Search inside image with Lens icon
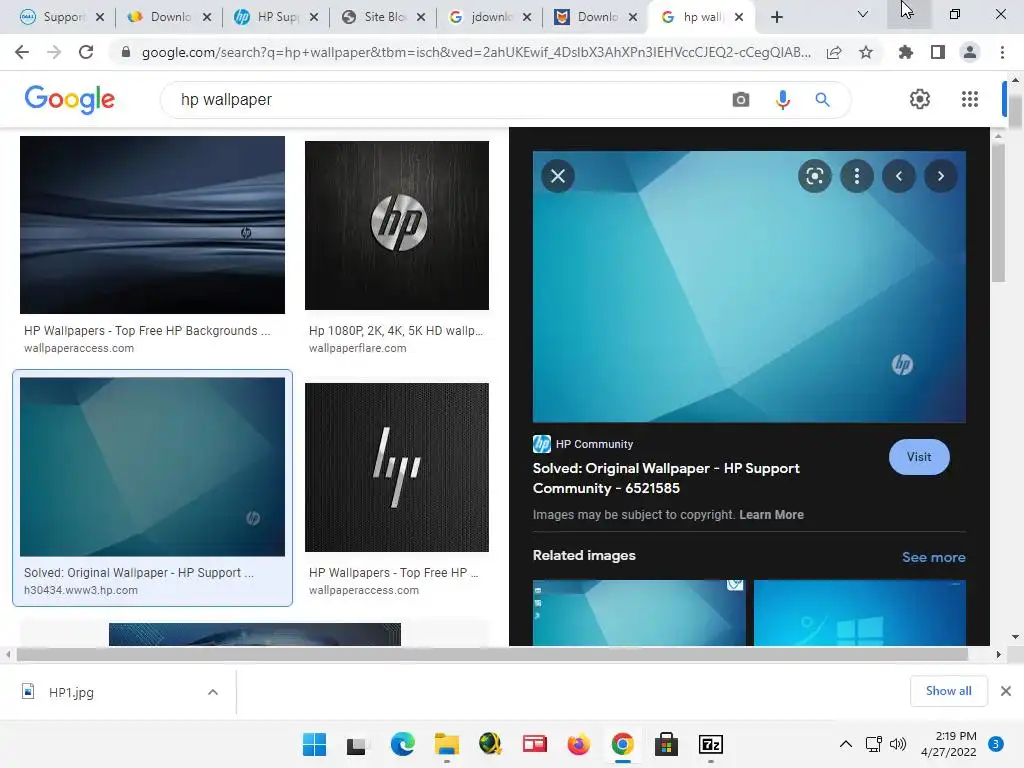Screen dimensions: 1024x768 (x=814, y=176)
